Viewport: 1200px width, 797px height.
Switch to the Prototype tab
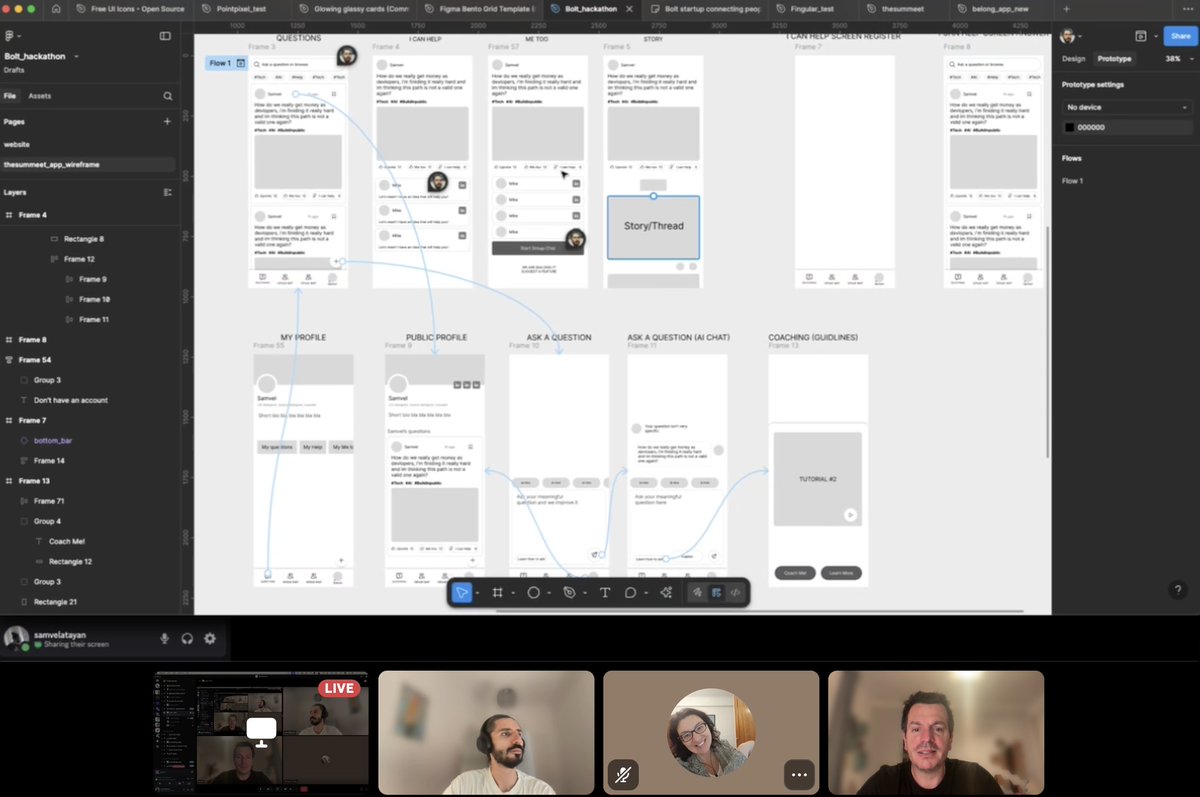pyautogui.click(x=1113, y=59)
